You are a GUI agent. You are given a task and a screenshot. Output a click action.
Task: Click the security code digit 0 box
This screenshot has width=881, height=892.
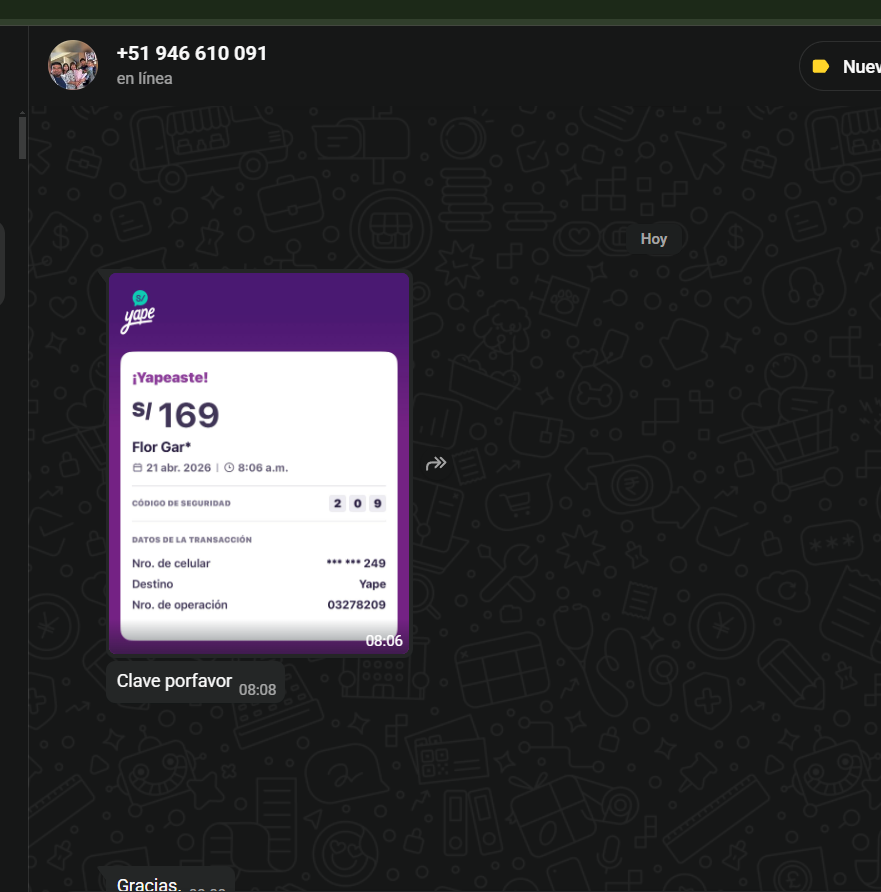(357, 503)
